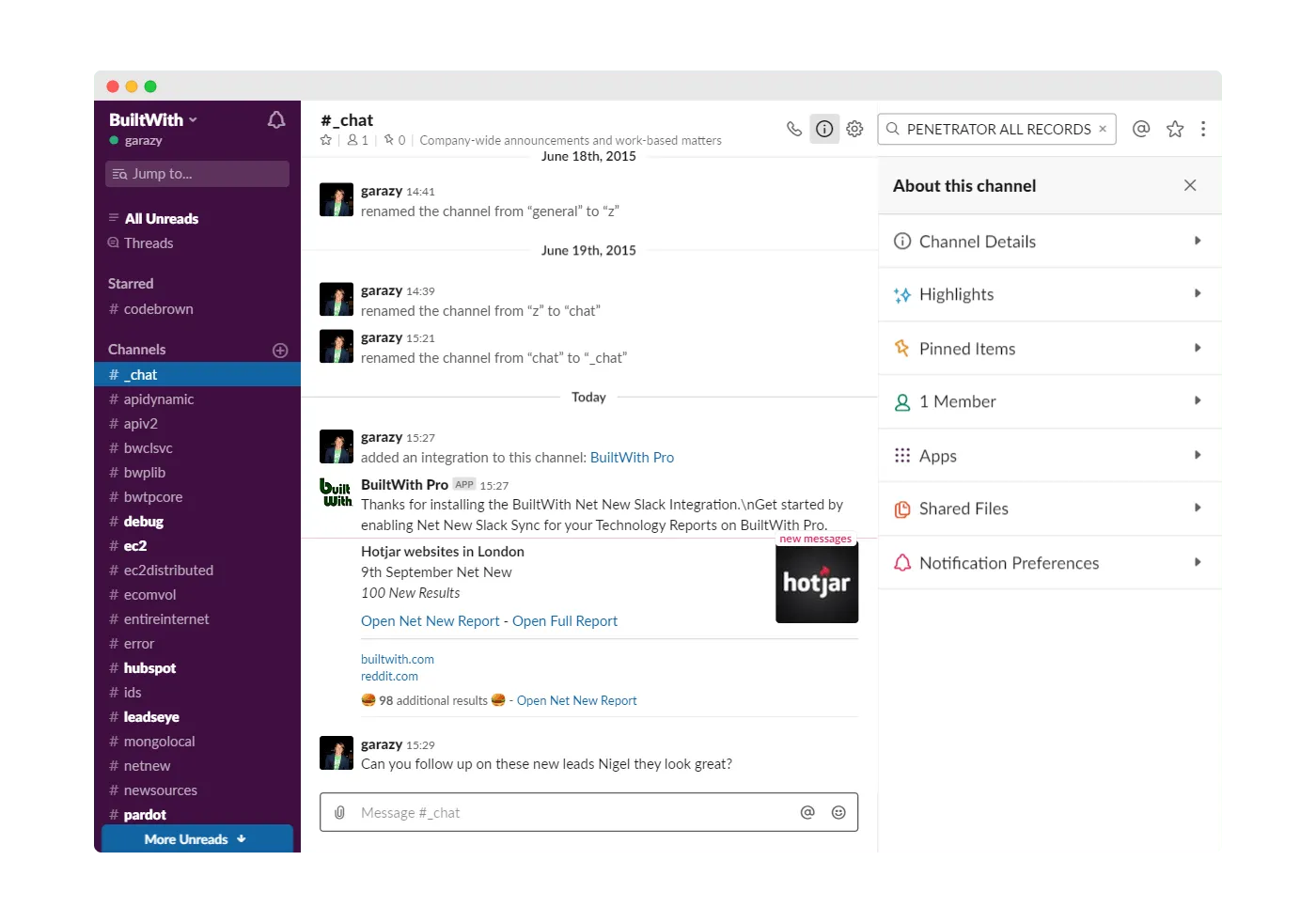Screen dimensions: 1316x923
Task: Open All Unreads view
Action: point(161,219)
